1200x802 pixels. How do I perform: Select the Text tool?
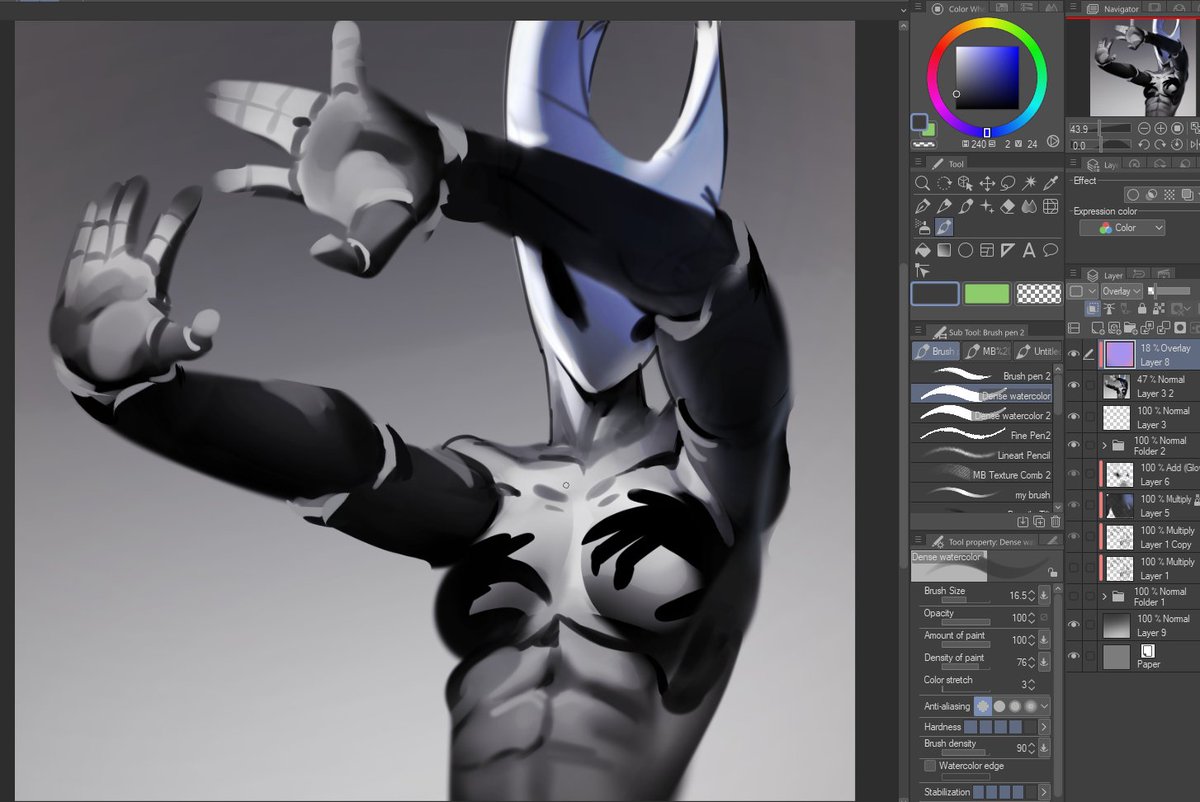coord(1029,250)
